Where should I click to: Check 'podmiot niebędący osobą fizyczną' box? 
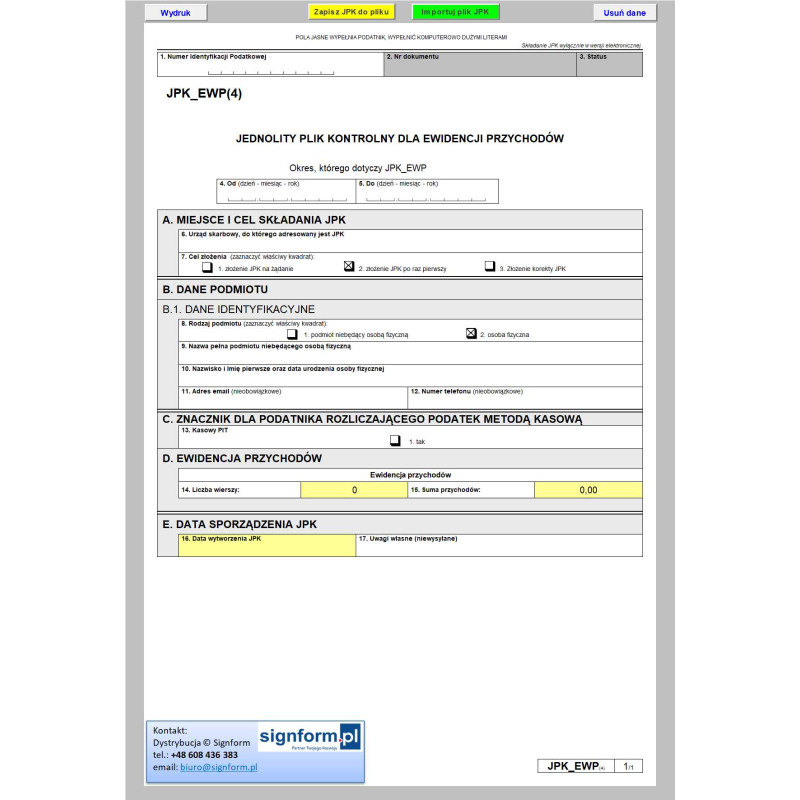tap(292, 334)
